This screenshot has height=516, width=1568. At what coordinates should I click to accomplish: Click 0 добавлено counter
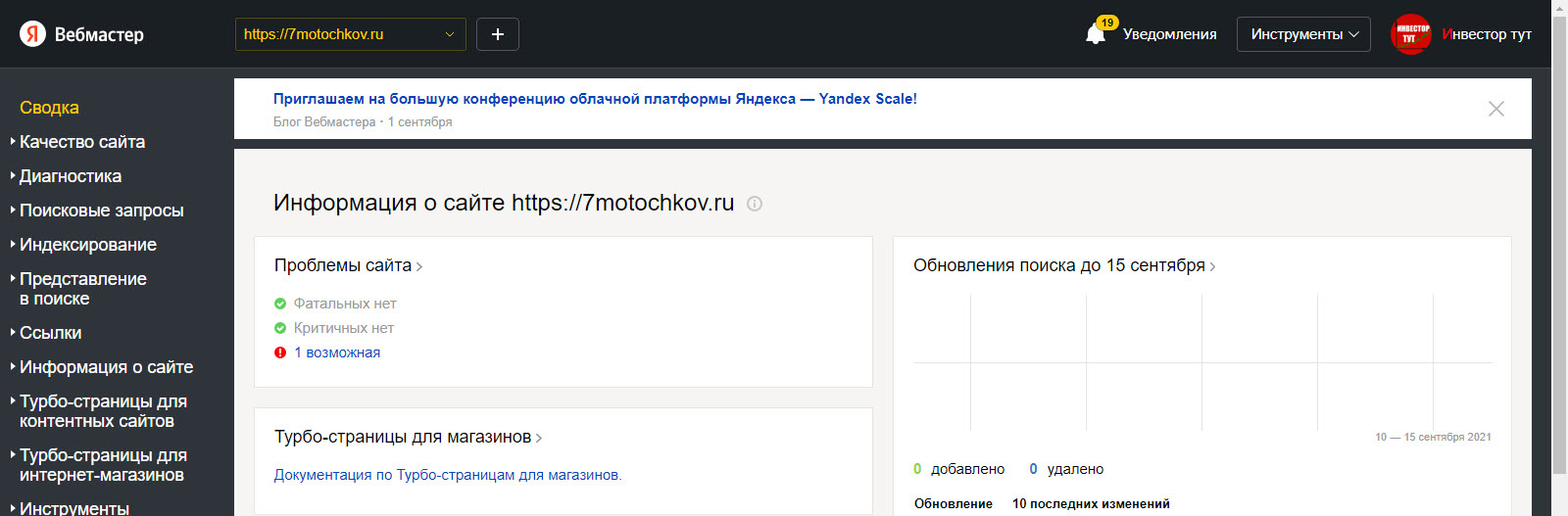959,469
